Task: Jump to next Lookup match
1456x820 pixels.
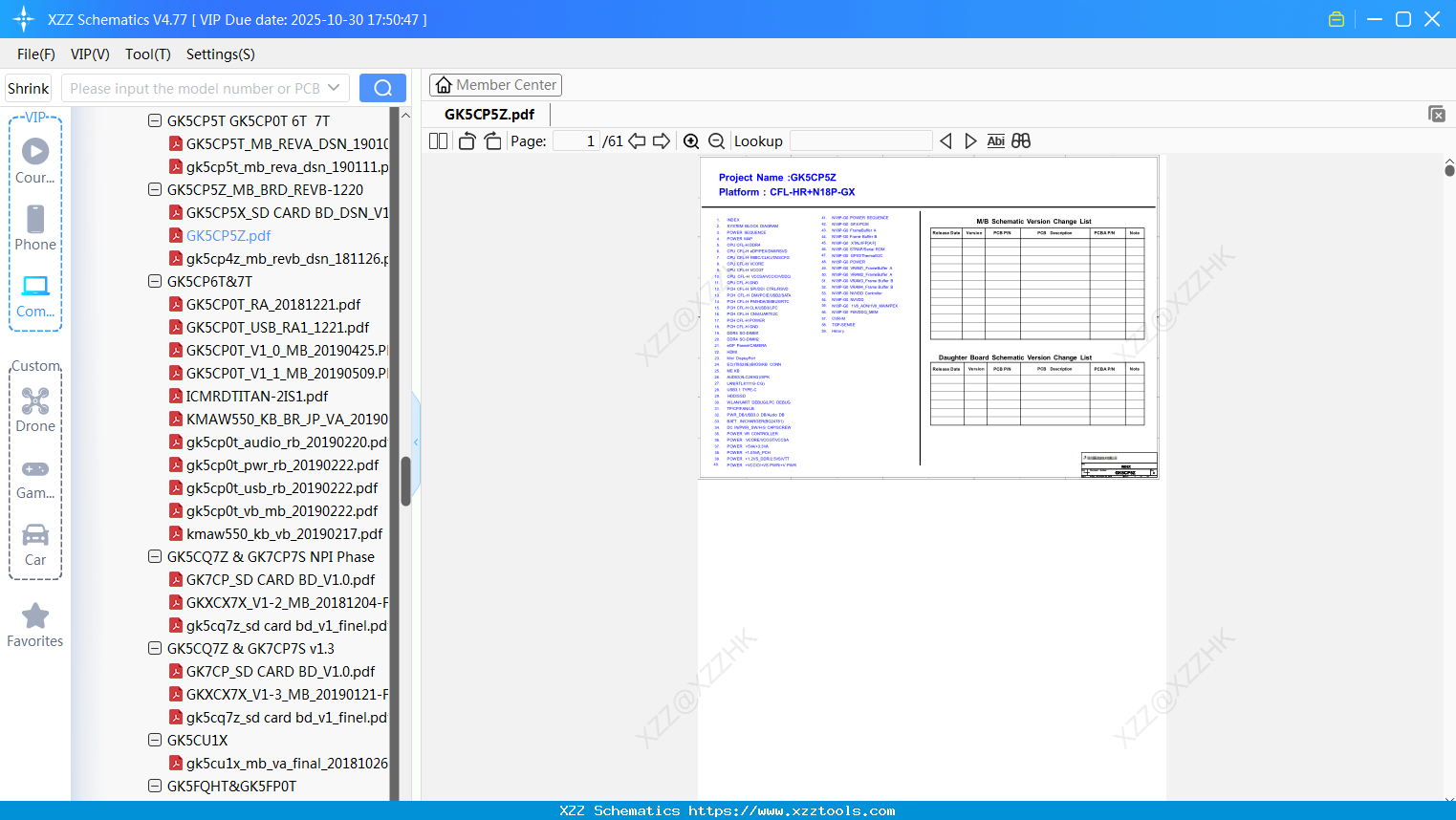Action: tap(970, 141)
